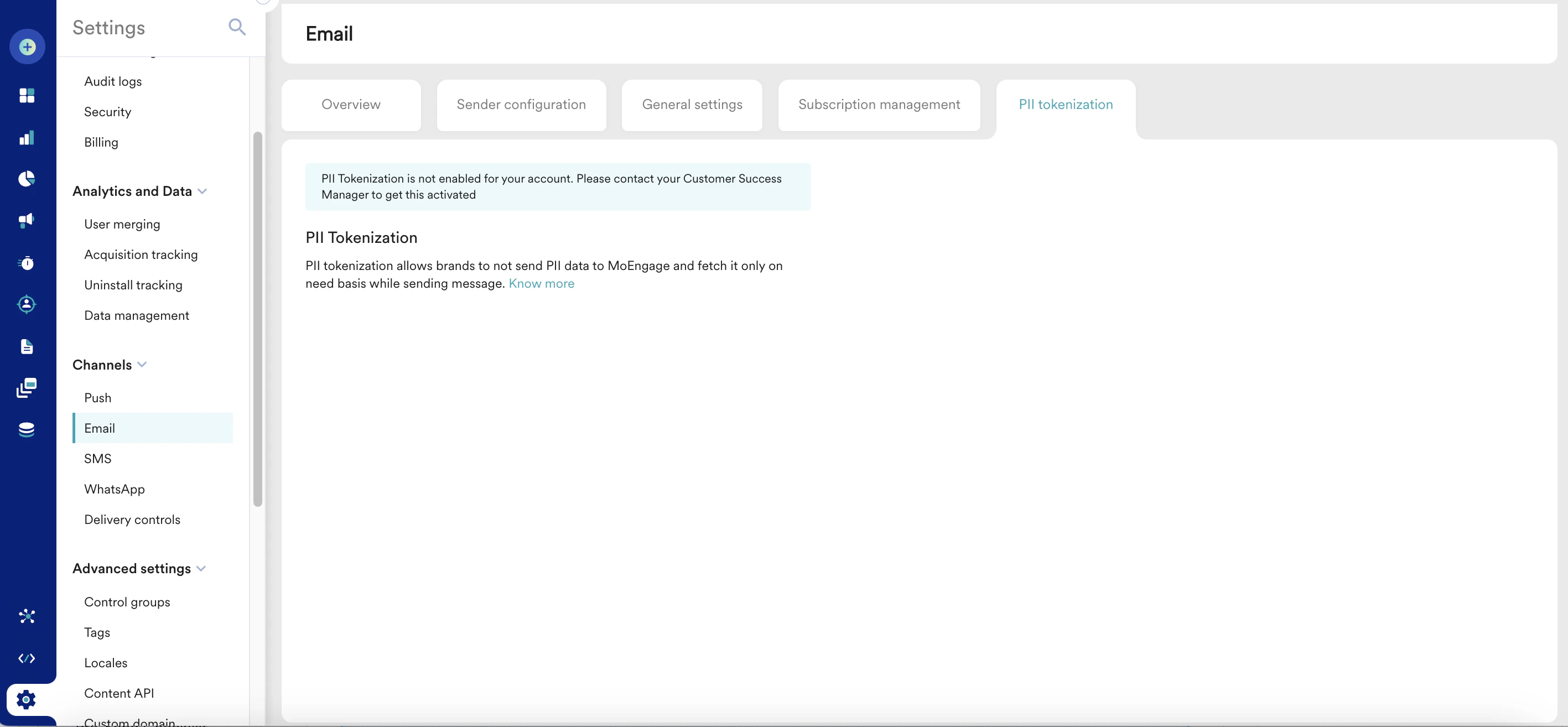The width and height of the screenshot is (1568, 727).
Task: Switch to the Sender configuration tab
Action: 521,105
